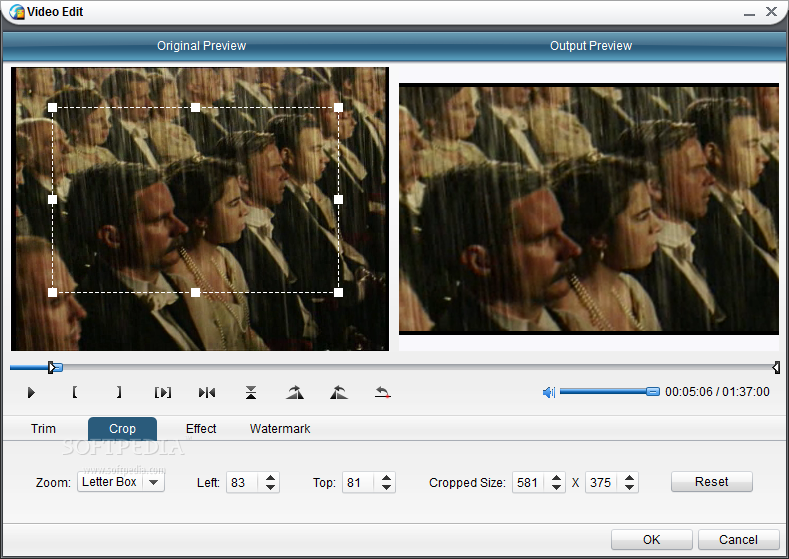Confirm with the OK button
The width and height of the screenshot is (789, 559).
652,539
